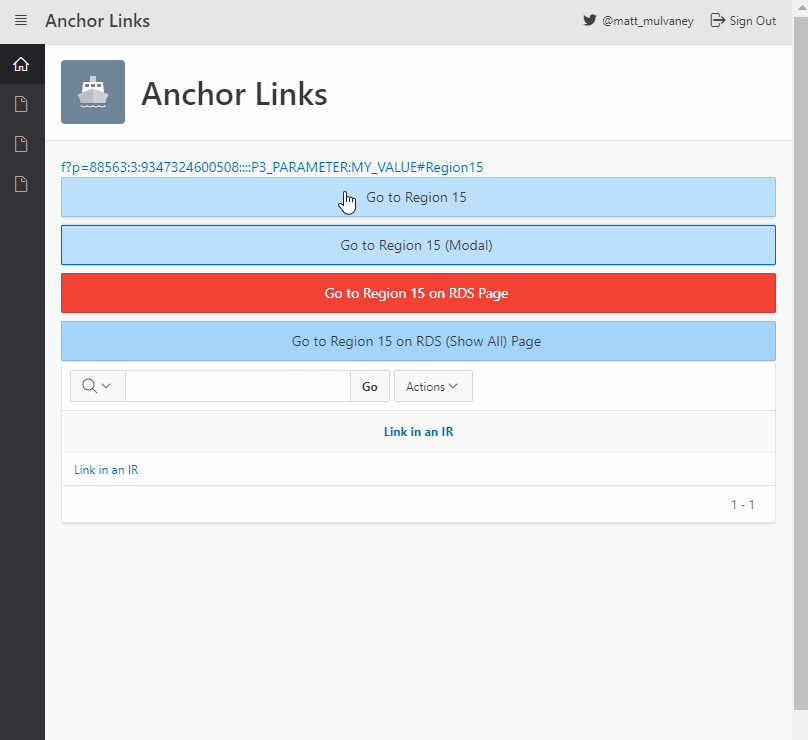This screenshot has width=808, height=740.
Task: Focus the interactive report search field
Action: point(238,386)
